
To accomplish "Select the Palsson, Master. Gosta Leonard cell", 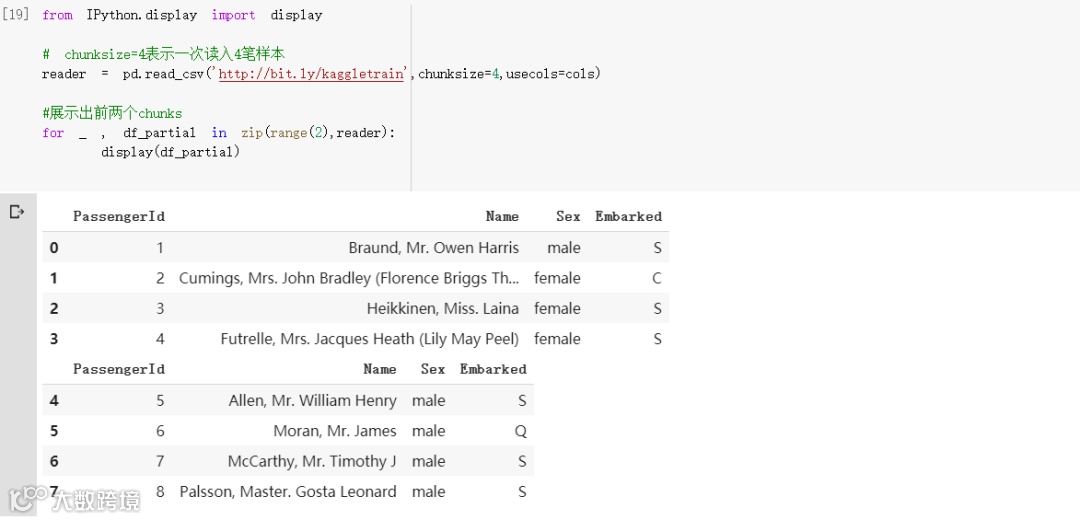I will (288, 492).
